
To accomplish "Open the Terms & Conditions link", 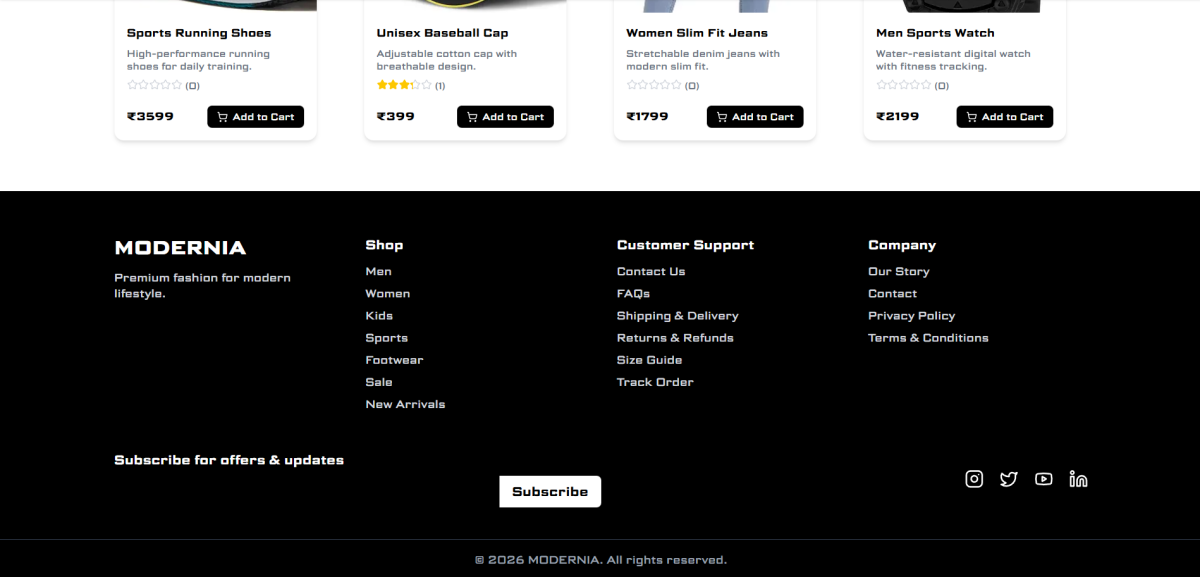I will click(928, 338).
